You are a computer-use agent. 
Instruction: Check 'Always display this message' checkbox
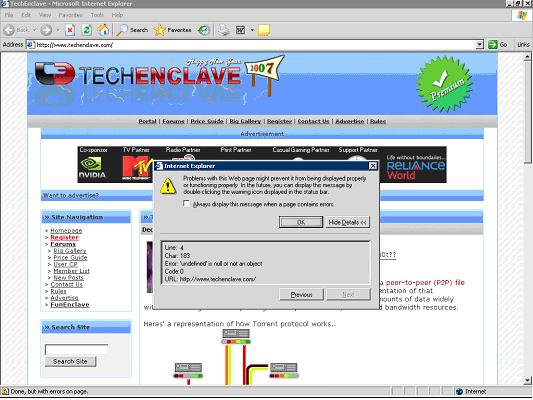(x=186, y=204)
